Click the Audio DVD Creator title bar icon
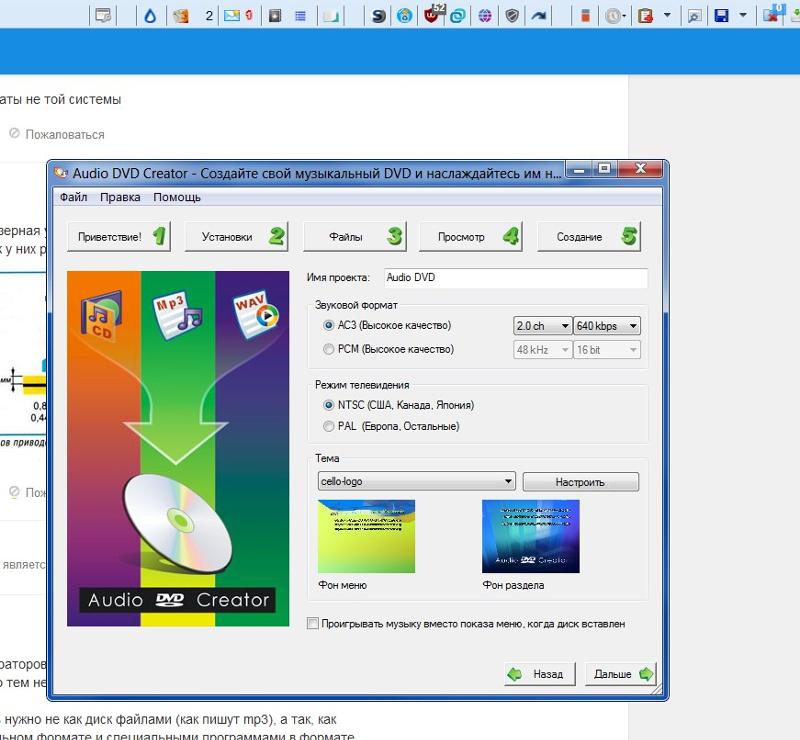This screenshot has height=740, width=800. point(61,173)
